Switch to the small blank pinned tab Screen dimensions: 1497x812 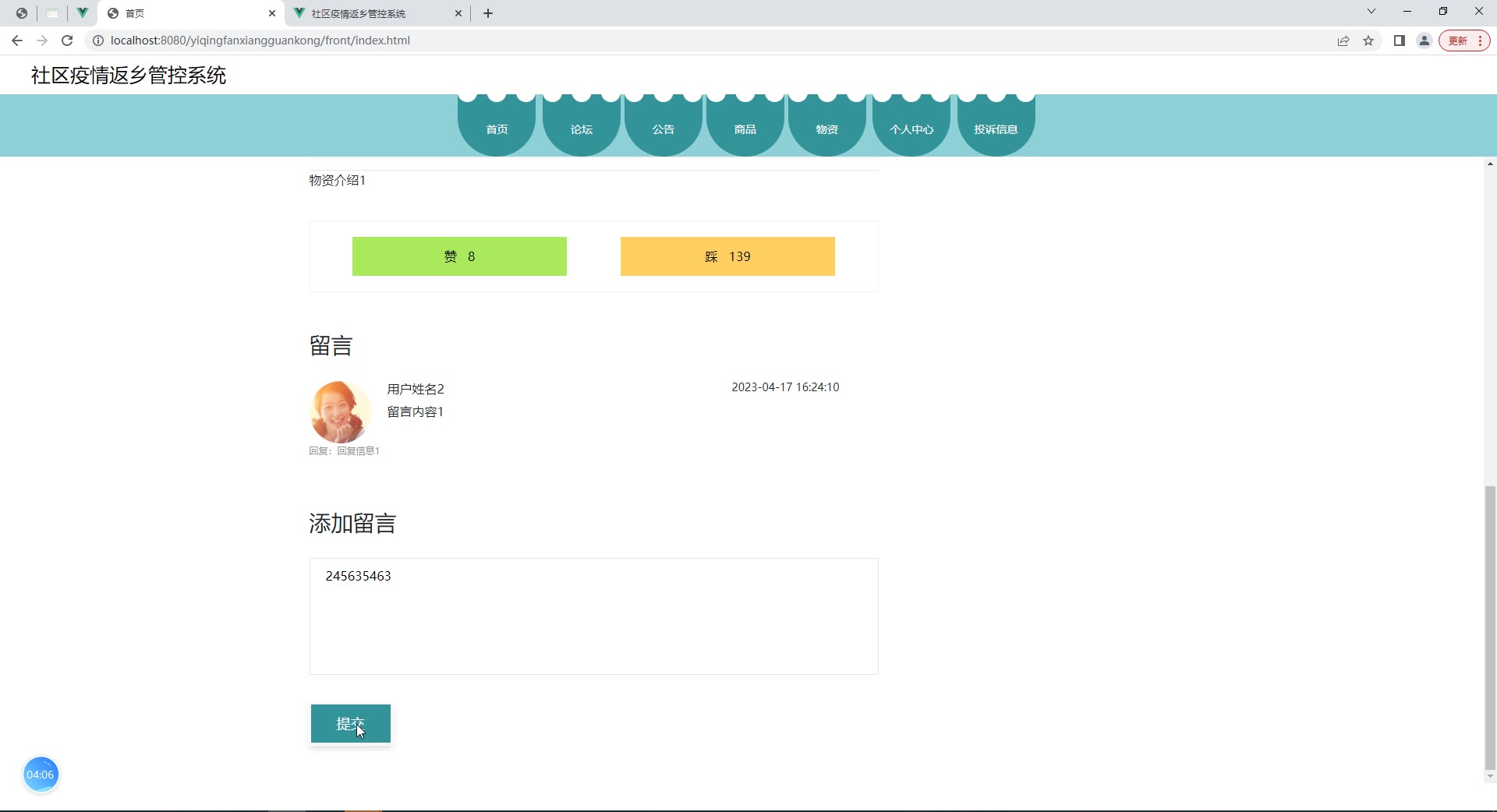pyautogui.click(x=52, y=13)
